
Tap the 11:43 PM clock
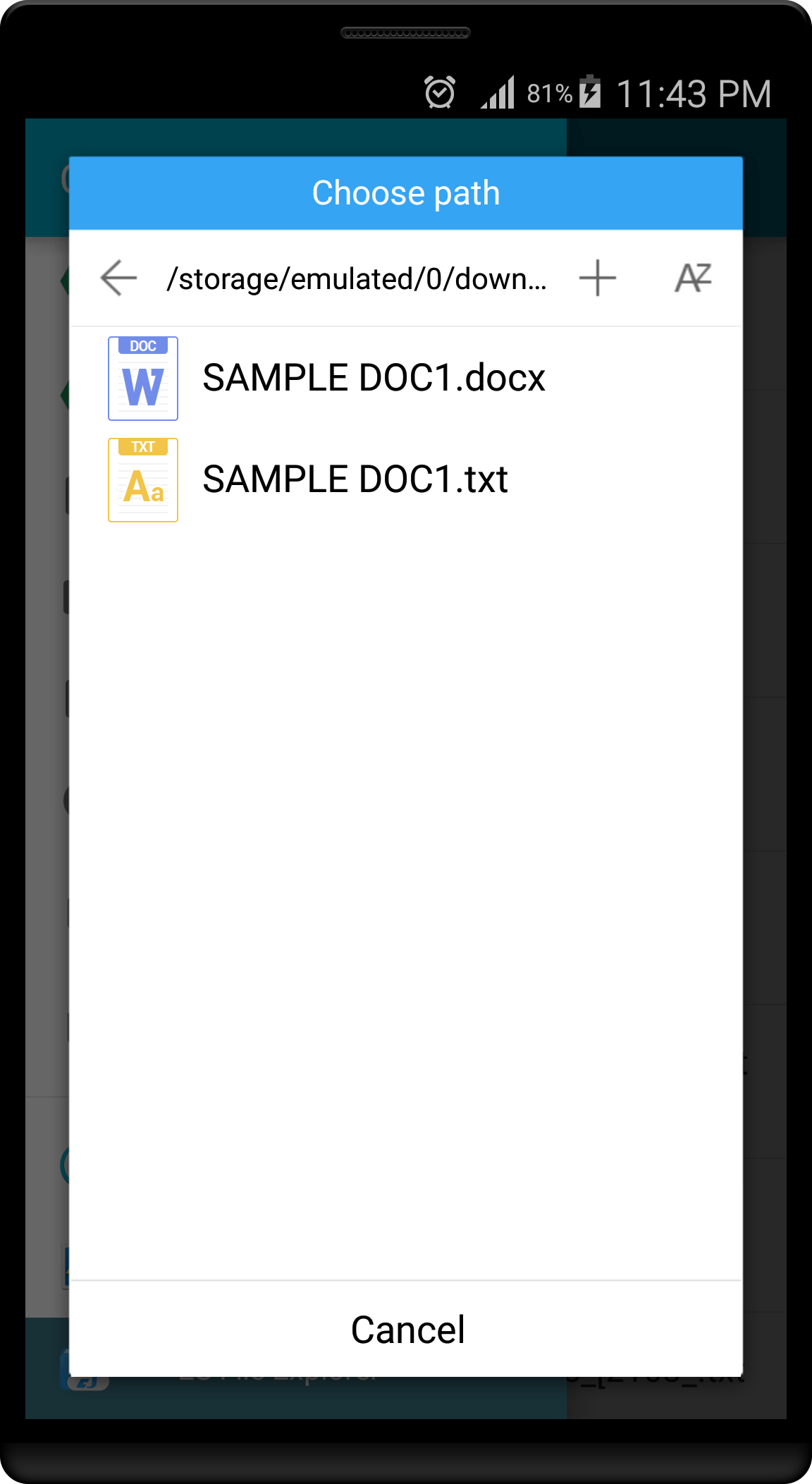[x=694, y=94]
